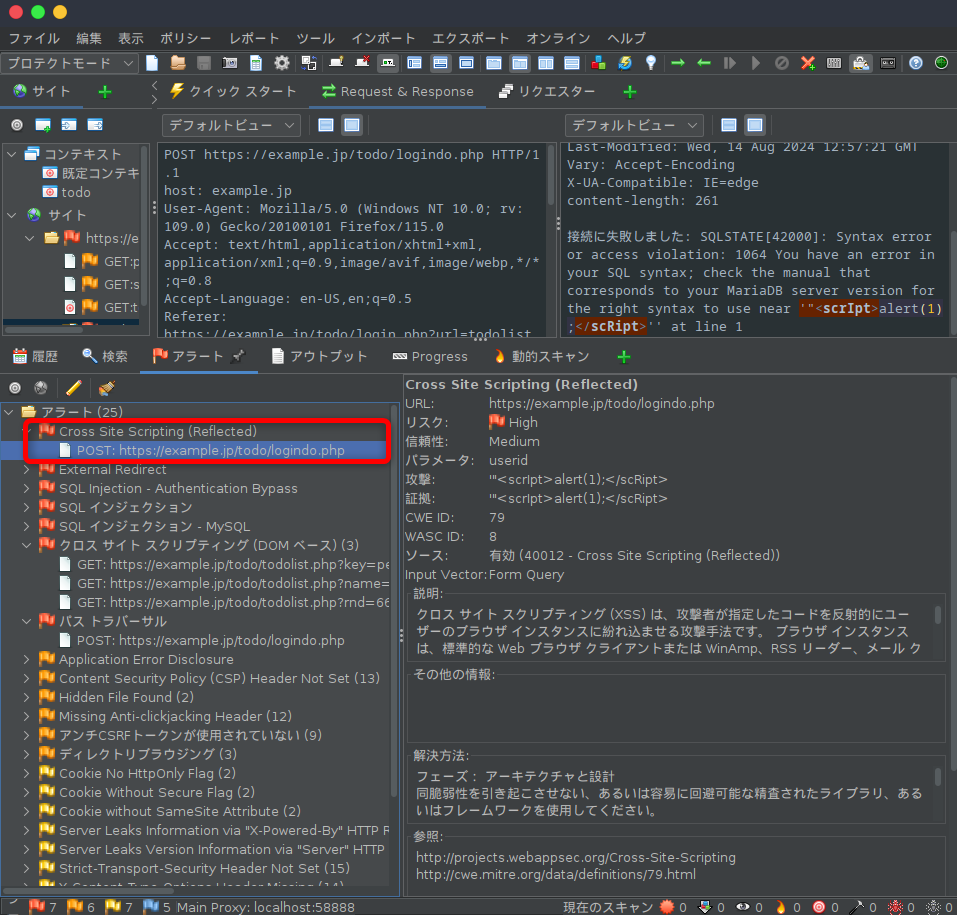The width and height of the screenshot is (957, 915).
Task: Switch to the クイック スタート tab
Action: (x=233, y=92)
